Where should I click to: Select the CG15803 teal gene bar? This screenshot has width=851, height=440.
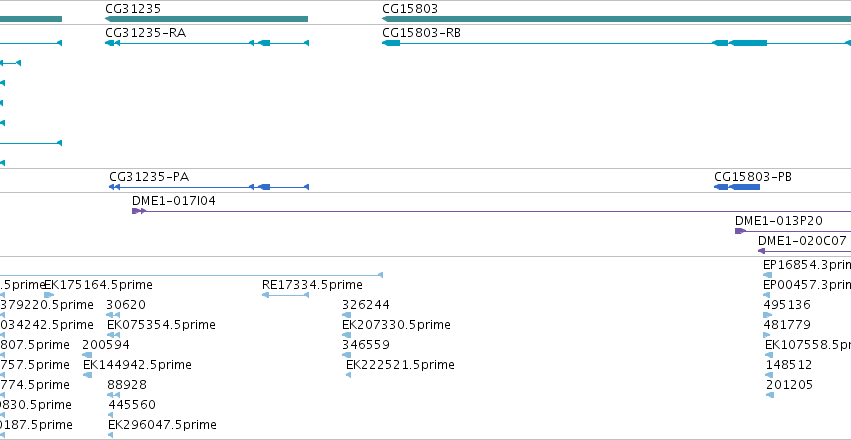(x=617, y=19)
